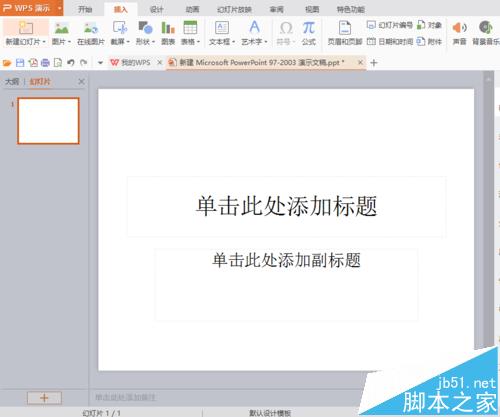The width and height of the screenshot is (500, 417).
Task: Insert a picture with the 图片 icon
Action: (62, 28)
